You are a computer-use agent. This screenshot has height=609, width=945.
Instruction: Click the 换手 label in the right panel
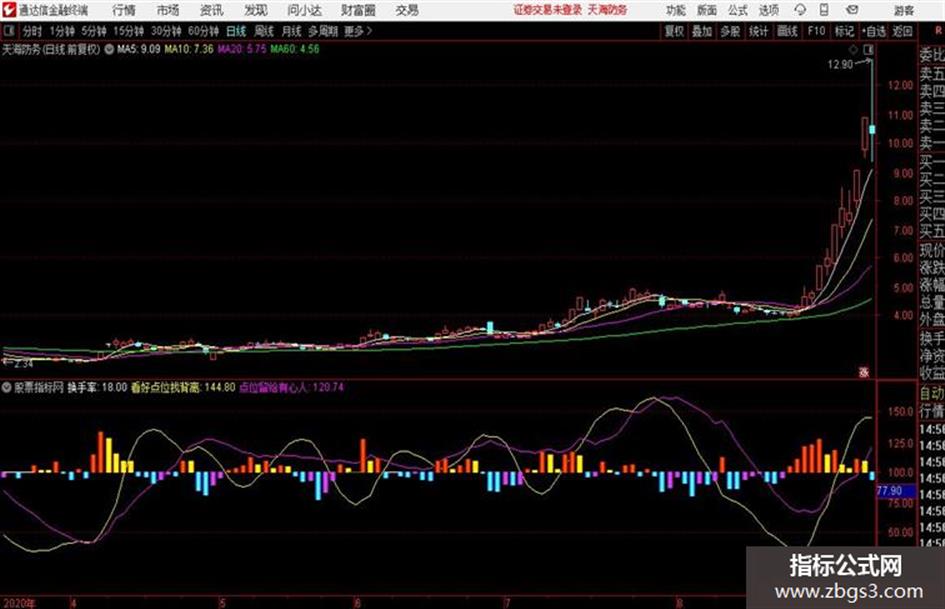coord(932,338)
